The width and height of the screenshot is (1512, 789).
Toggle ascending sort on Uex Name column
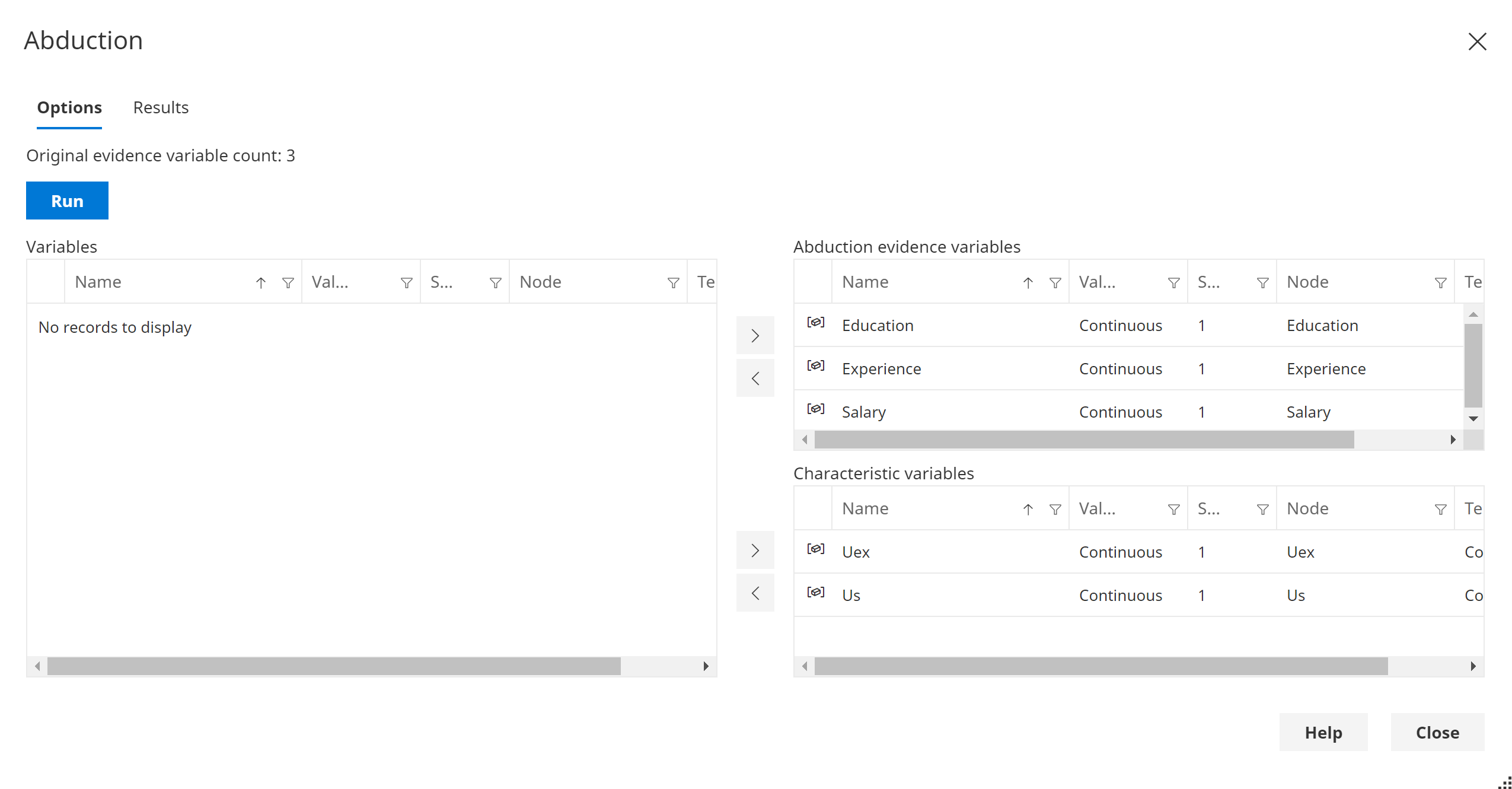[1029, 509]
